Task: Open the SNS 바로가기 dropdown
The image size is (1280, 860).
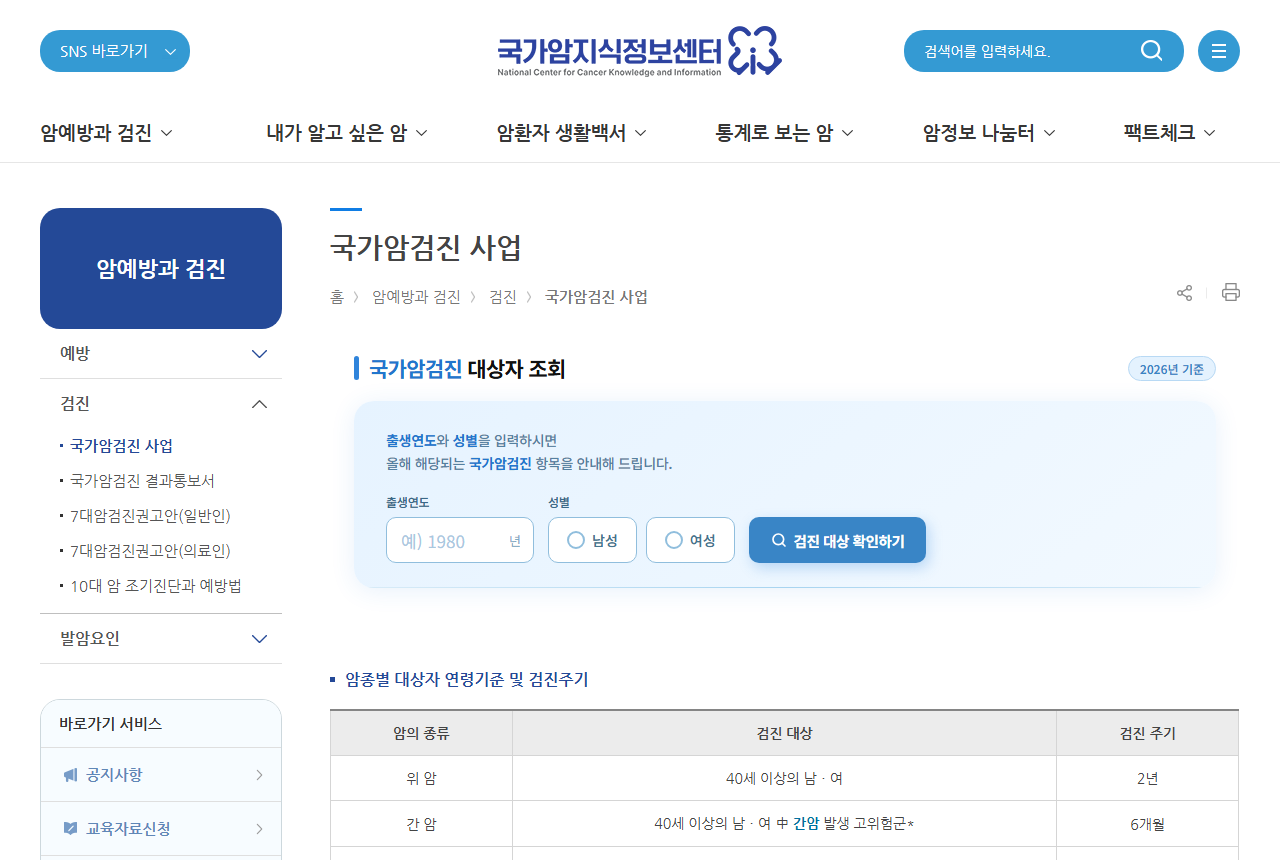Action: click(115, 51)
